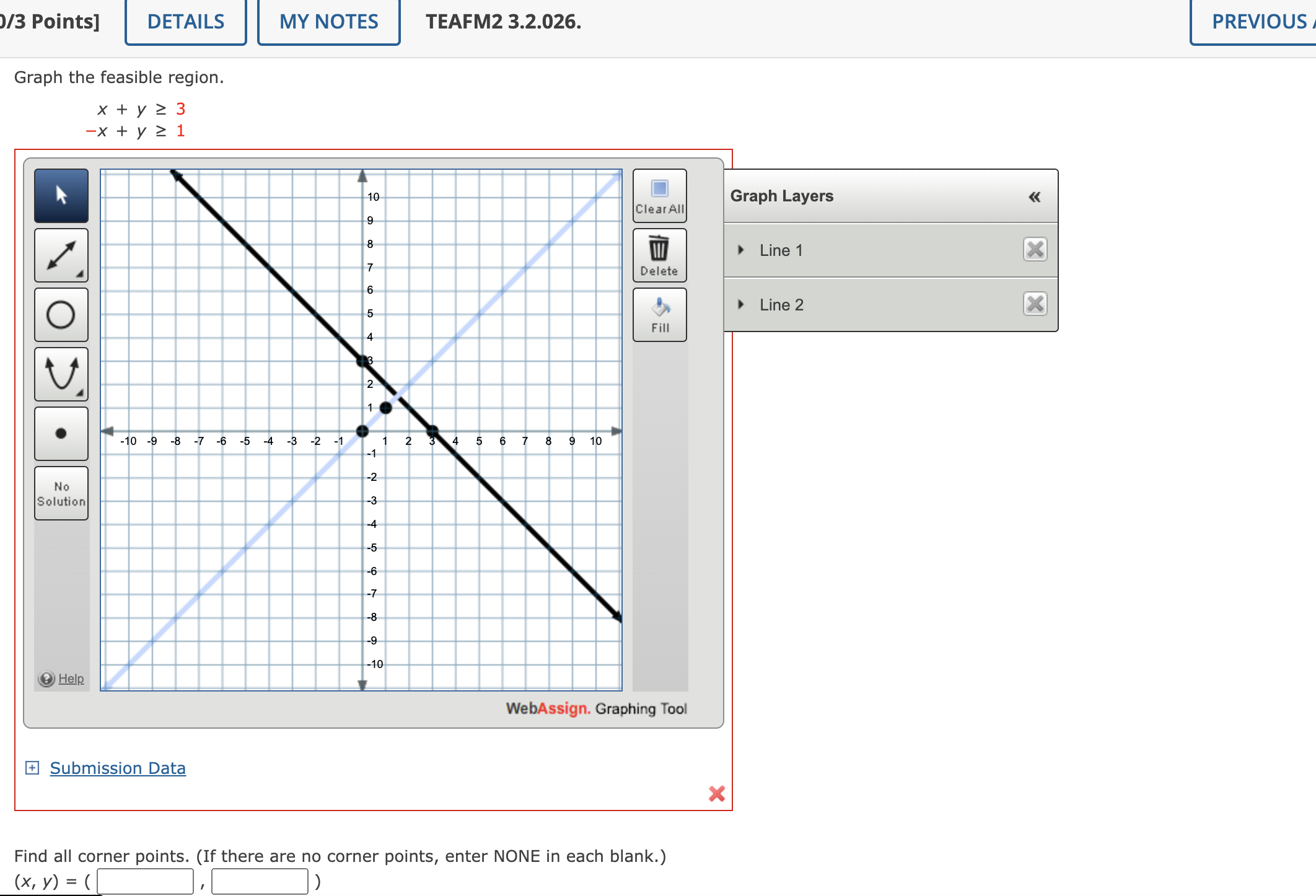
Task: Open the DETAILS tab
Action: (x=185, y=21)
